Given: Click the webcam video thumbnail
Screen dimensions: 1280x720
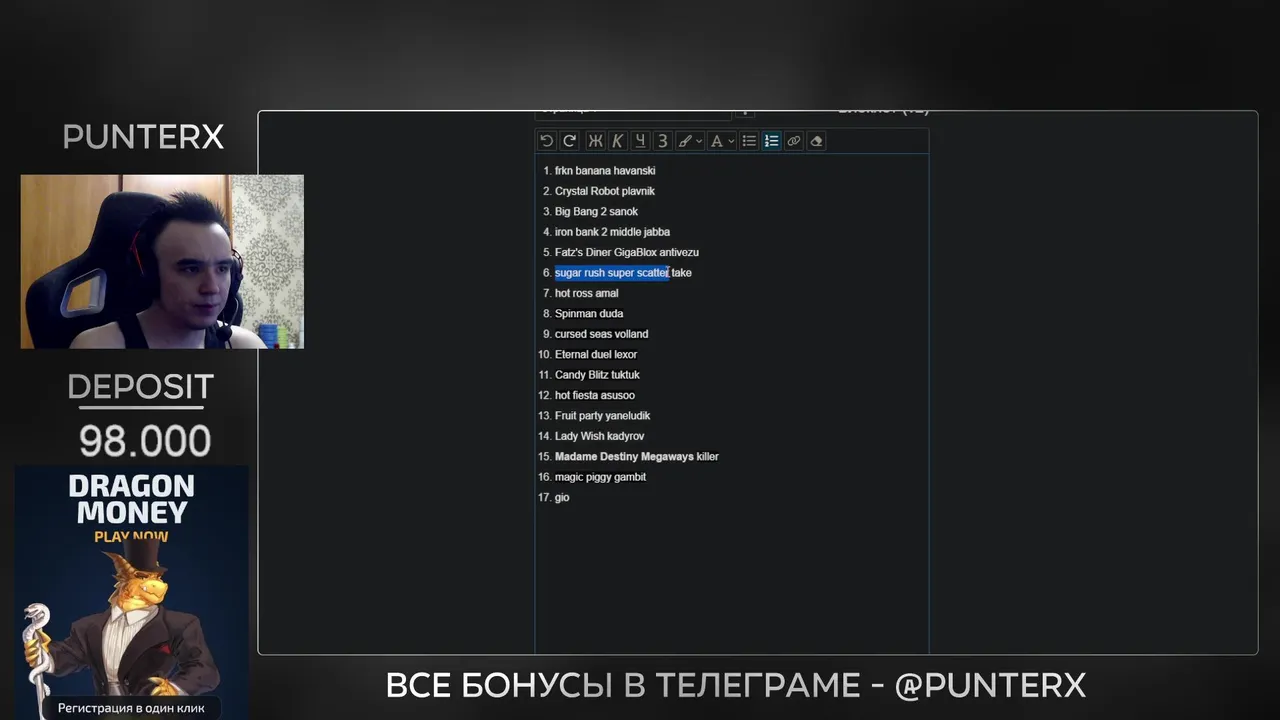Looking at the screenshot, I should [162, 262].
